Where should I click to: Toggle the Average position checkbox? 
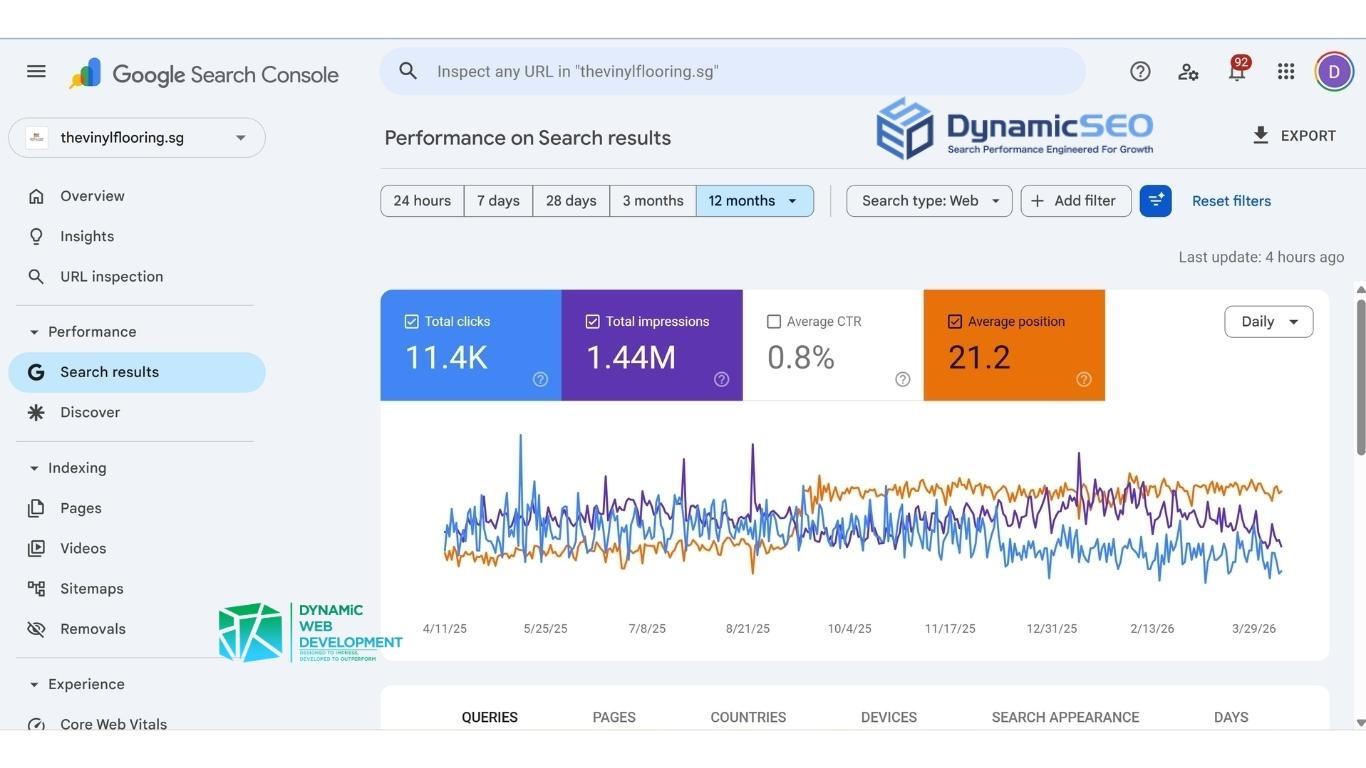click(954, 321)
